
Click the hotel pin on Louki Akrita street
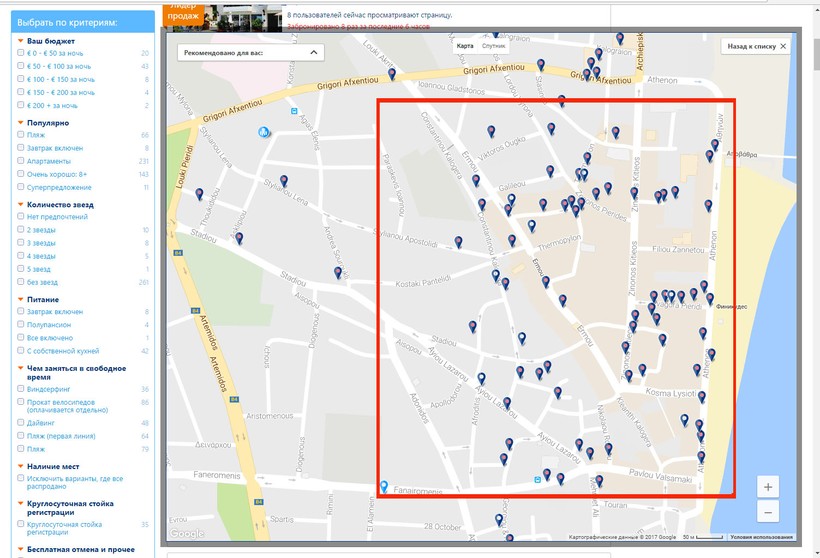pos(392,74)
